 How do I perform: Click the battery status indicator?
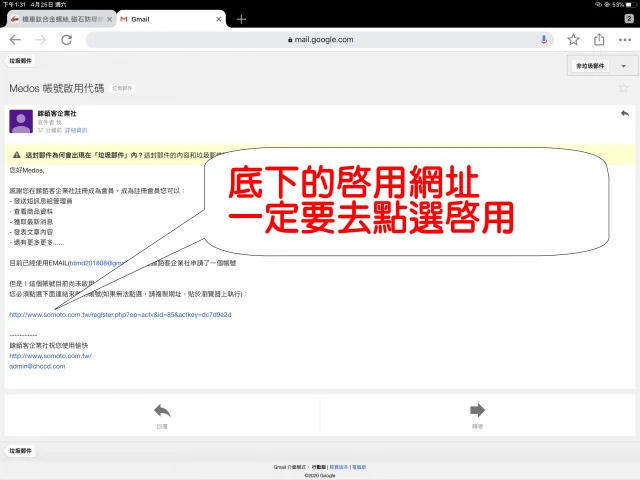630,4
